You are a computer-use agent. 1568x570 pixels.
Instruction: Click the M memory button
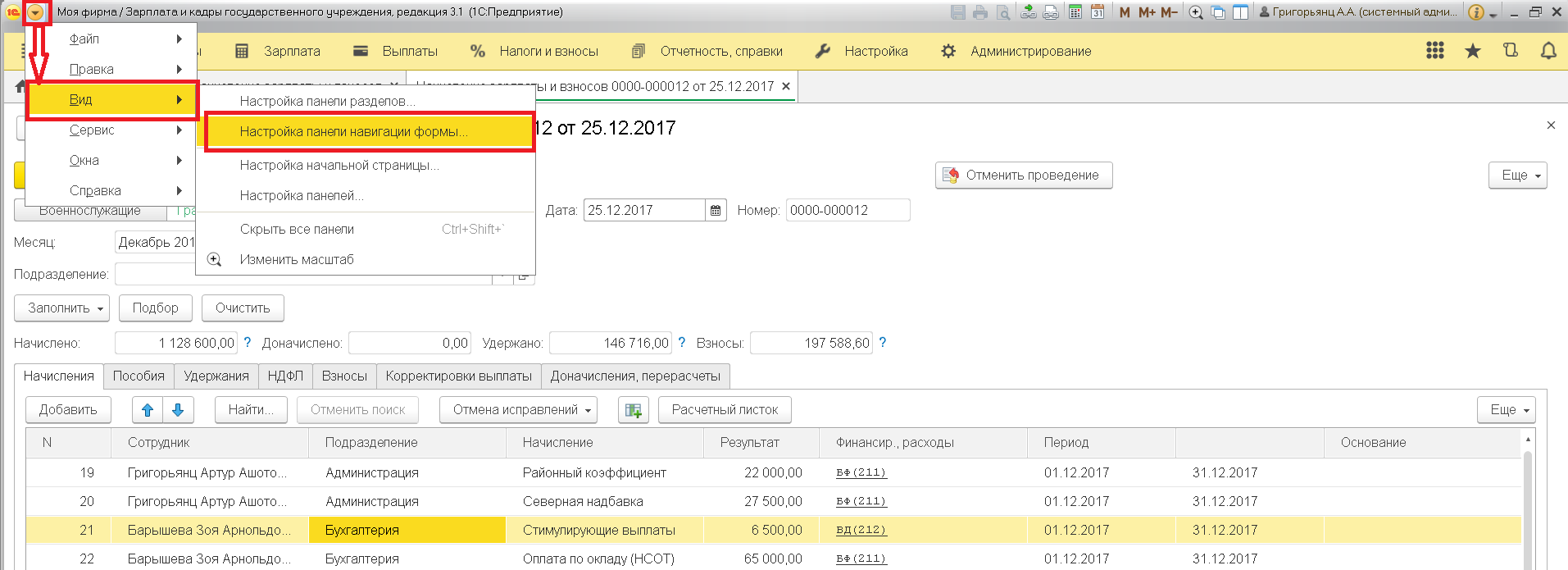click(x=1125, y=12)
